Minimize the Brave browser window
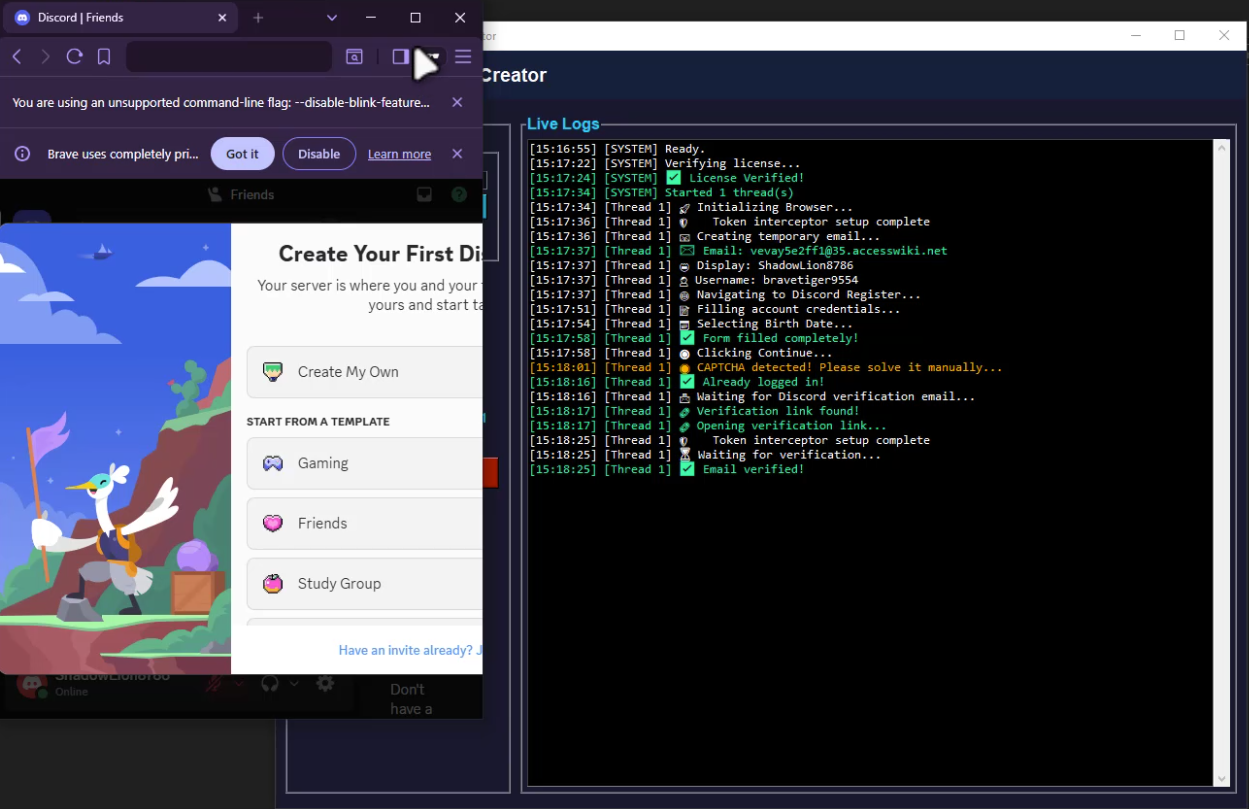This screenshot has height=809, width=1249. [x=371, y=18]
